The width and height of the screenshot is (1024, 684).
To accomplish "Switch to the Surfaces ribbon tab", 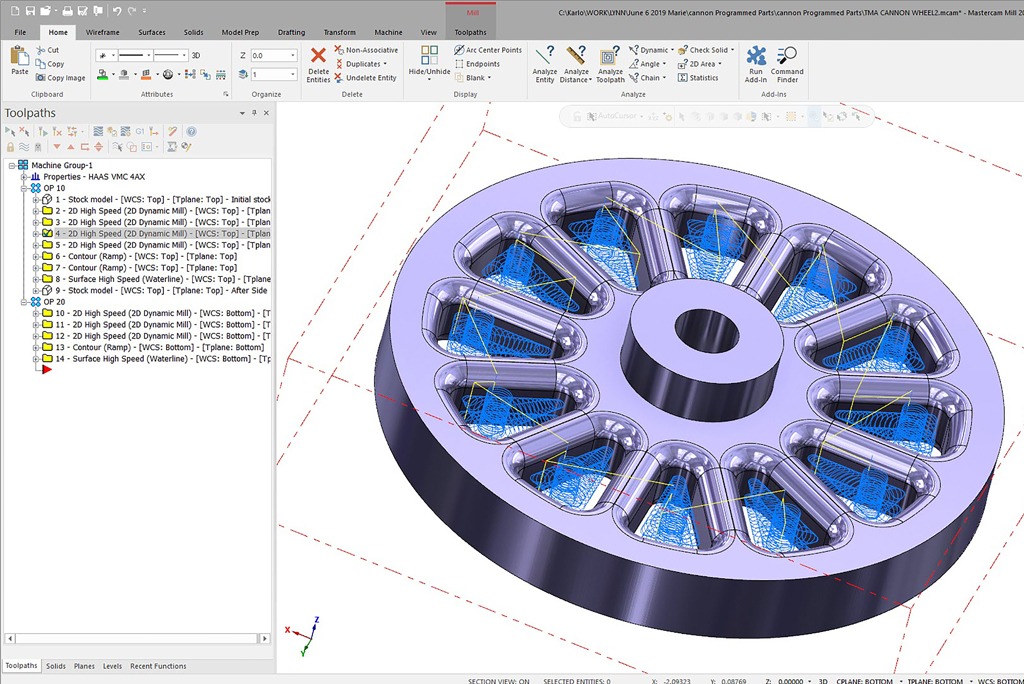I will click(152, 32).
